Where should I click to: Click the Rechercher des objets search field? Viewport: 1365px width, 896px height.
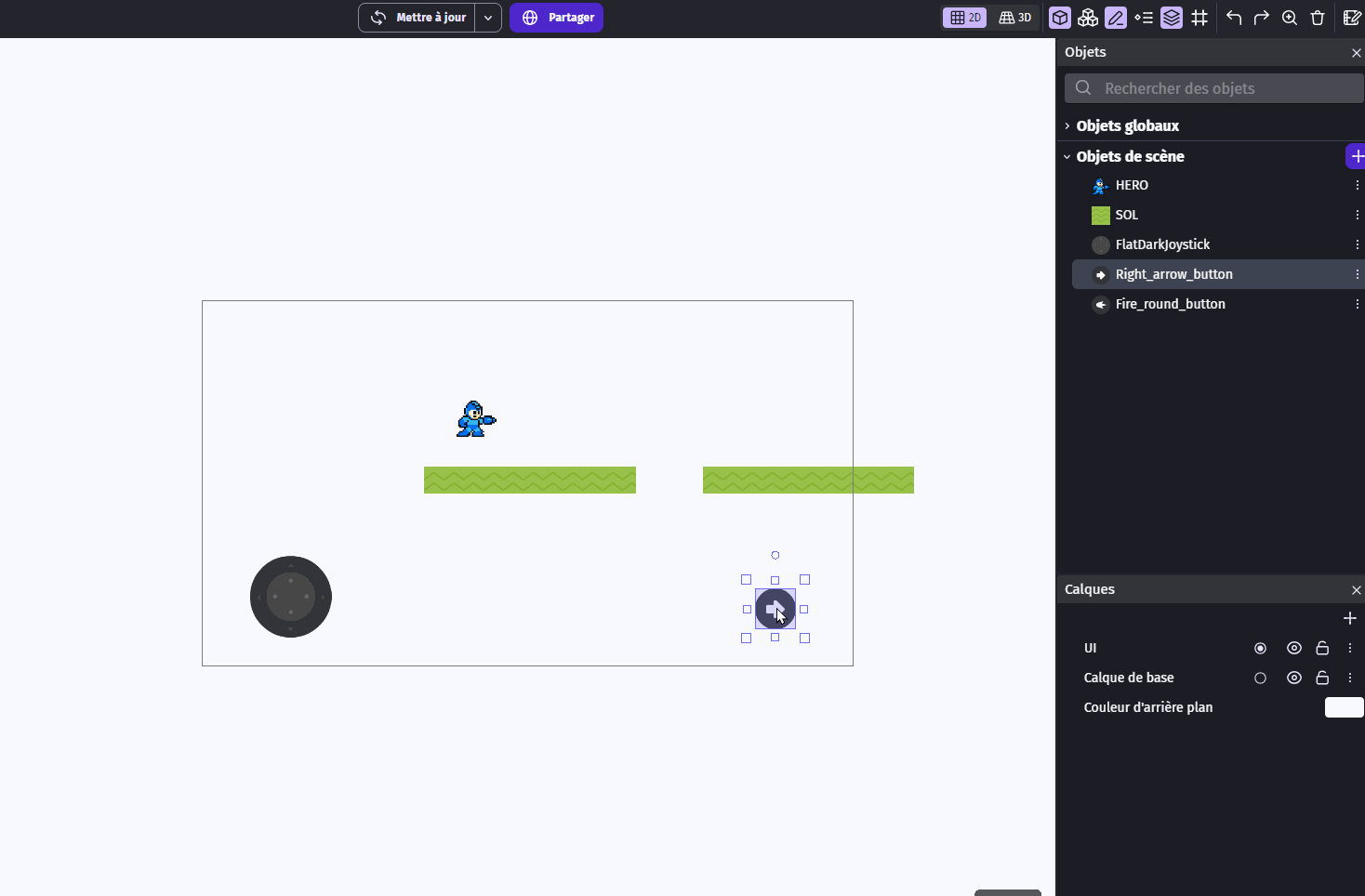pyautogui.click(x=1214, y=88)
